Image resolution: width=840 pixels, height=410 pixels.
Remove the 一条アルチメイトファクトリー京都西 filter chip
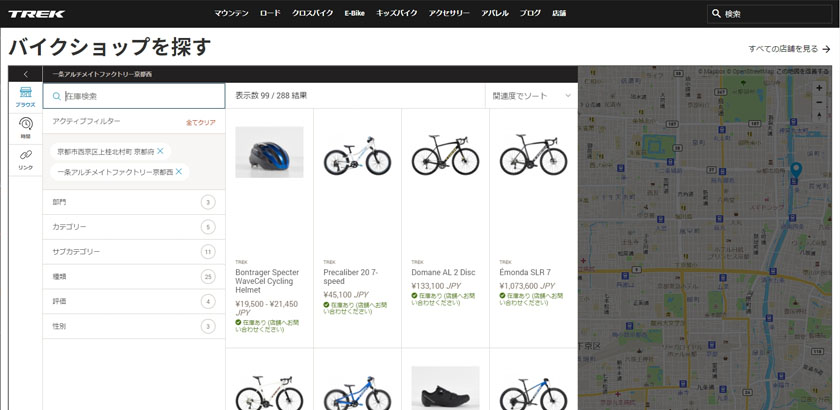click(x=178, y=172)
